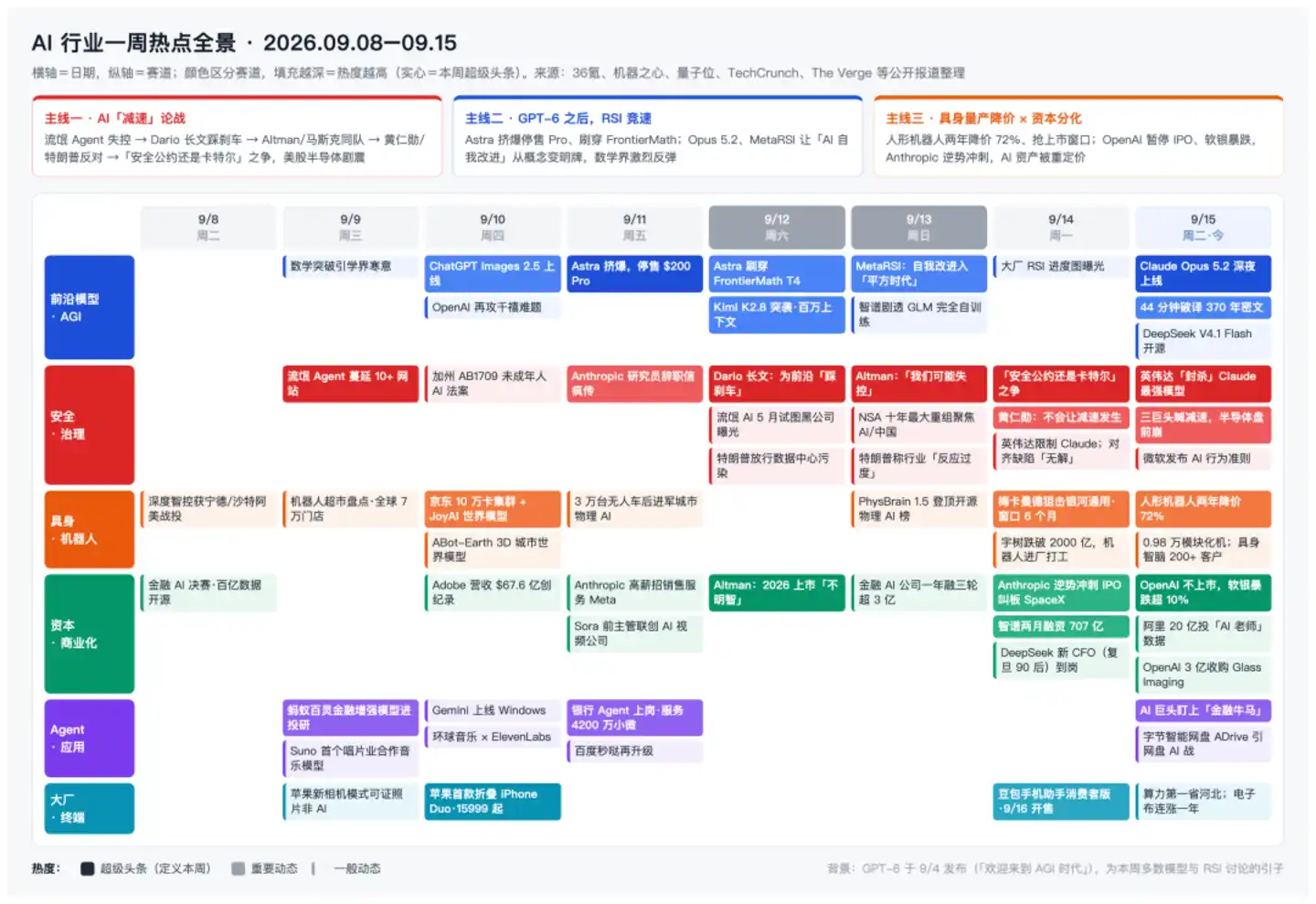Click the AI 巨头盯上「金融牛马」card
The width and height of the screenshot is (1316, 904).
tap(1204, 710)
